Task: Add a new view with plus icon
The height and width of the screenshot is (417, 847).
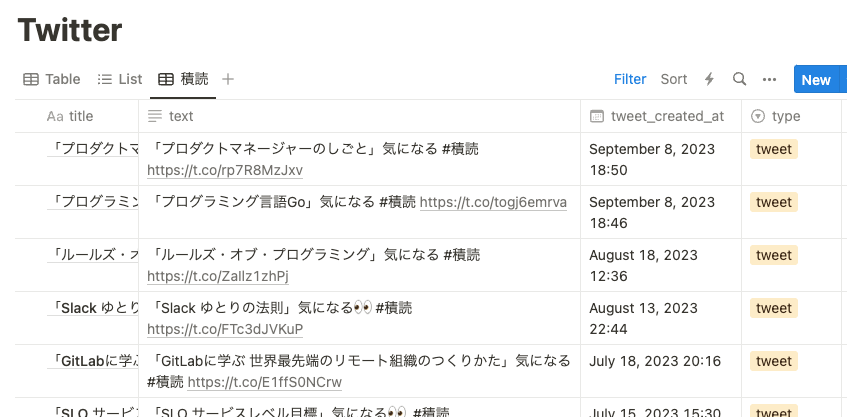Action: point(228,79)
